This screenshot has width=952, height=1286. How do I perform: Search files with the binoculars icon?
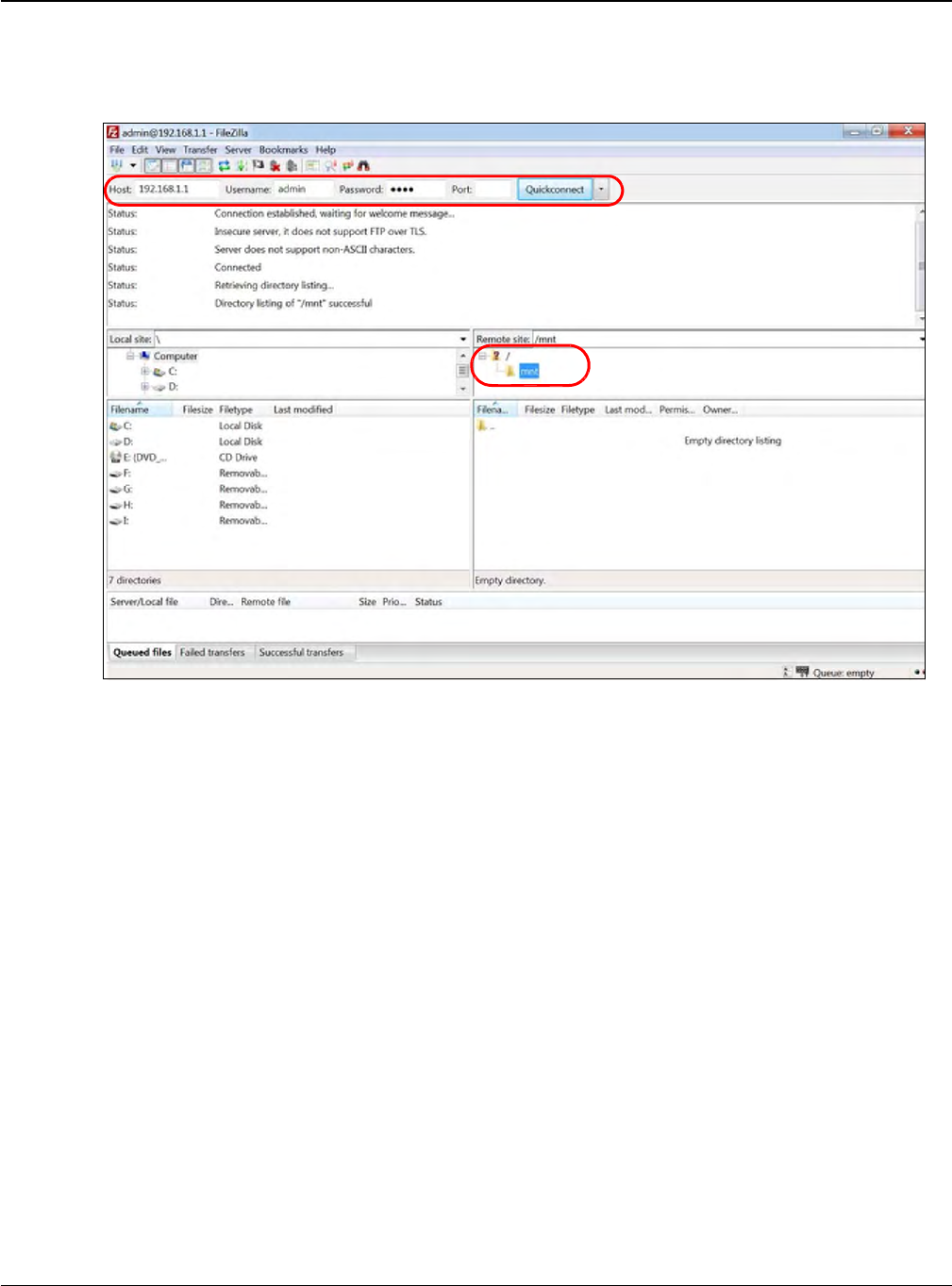(363, 165)
